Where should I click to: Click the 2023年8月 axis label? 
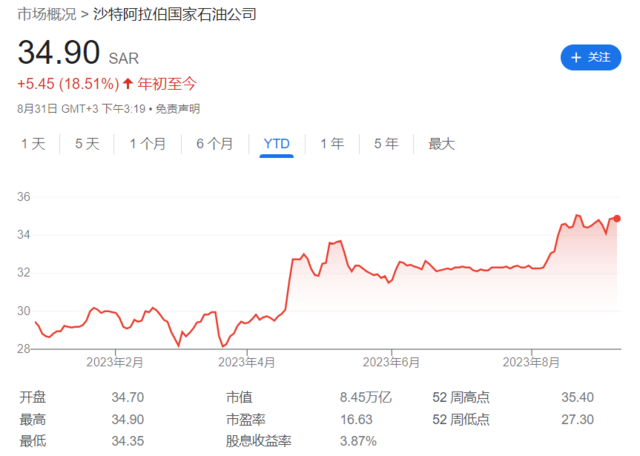(531, 362)
